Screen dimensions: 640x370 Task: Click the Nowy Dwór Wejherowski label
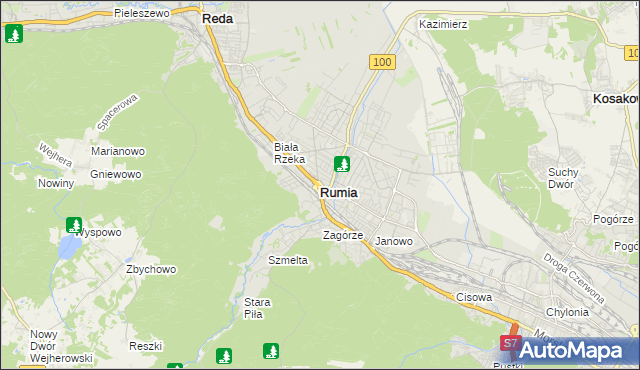[x=61, y=346]
